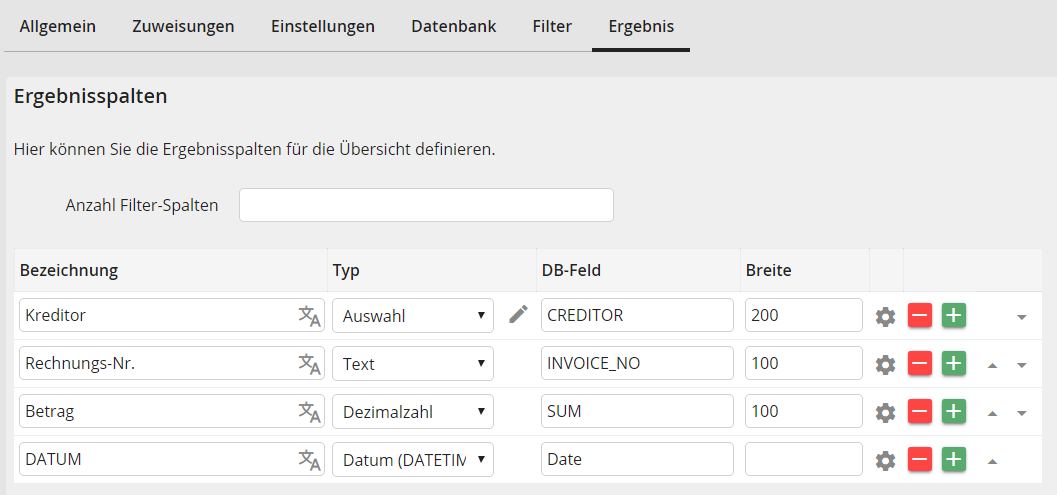Go to the Filter tab

pos(552,26)
